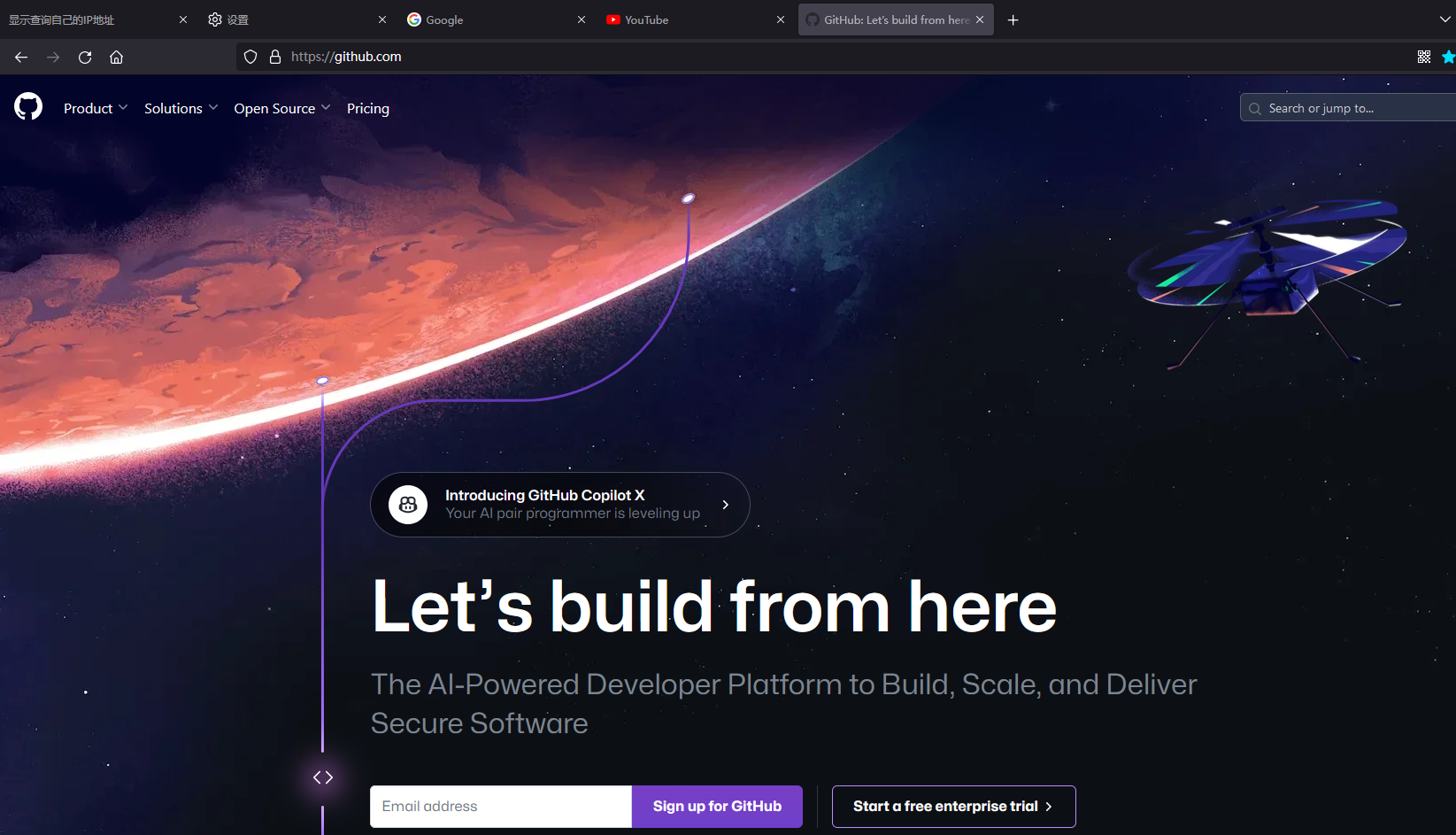Switch to the Google tab
Viewport: 1456px width, 835px height.
pos(496,19)
